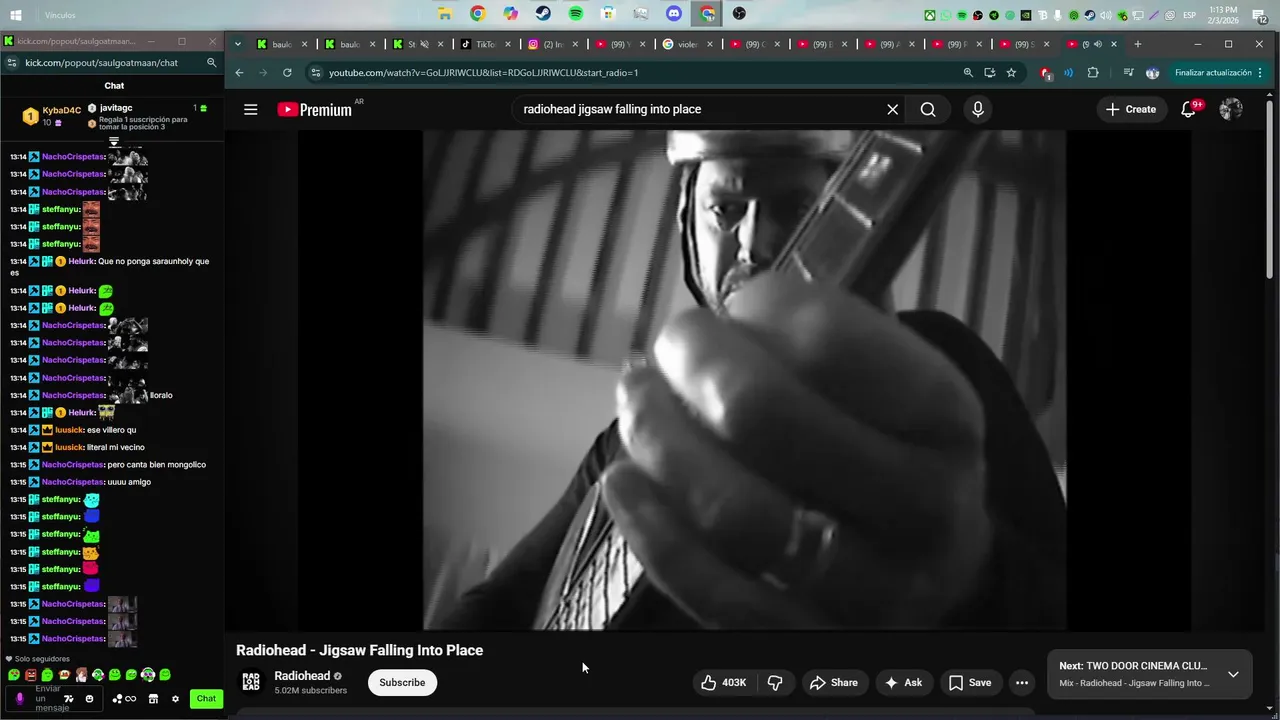Open the Ask AI button

[904, 683]
